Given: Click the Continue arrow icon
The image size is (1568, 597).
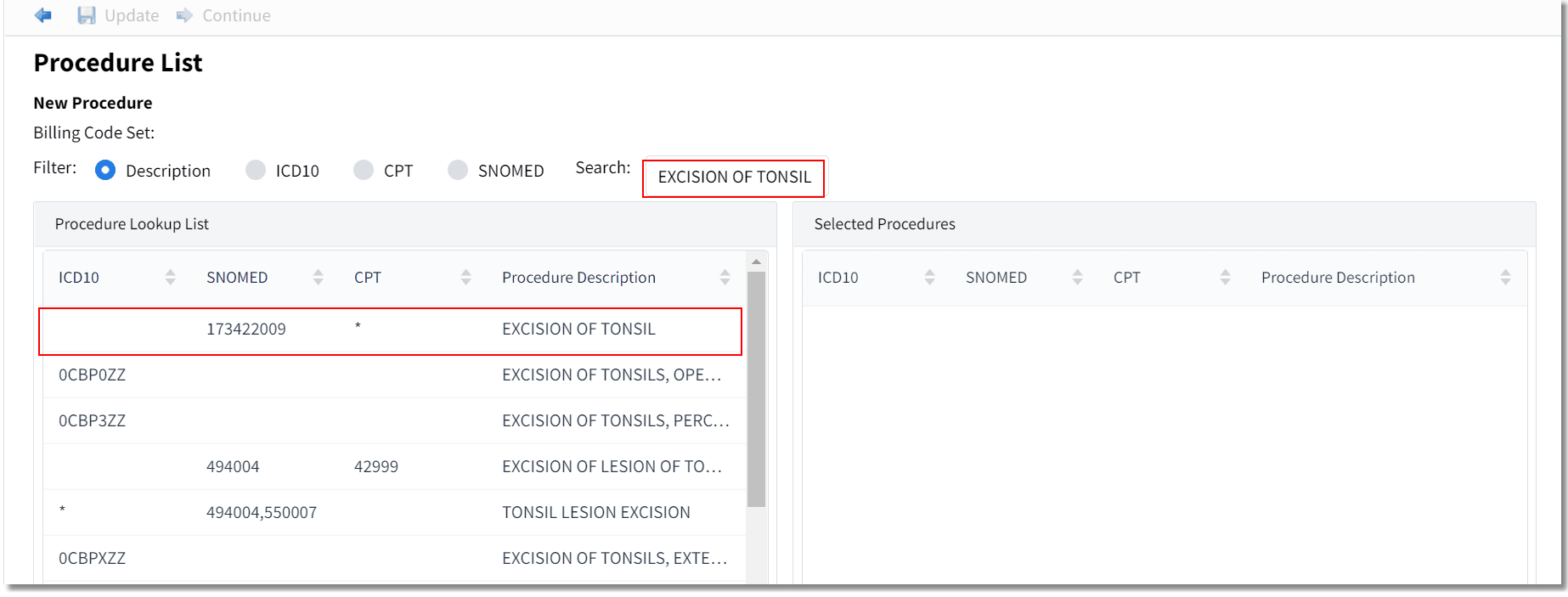Looking at the screenshot, I should [184, 15].
